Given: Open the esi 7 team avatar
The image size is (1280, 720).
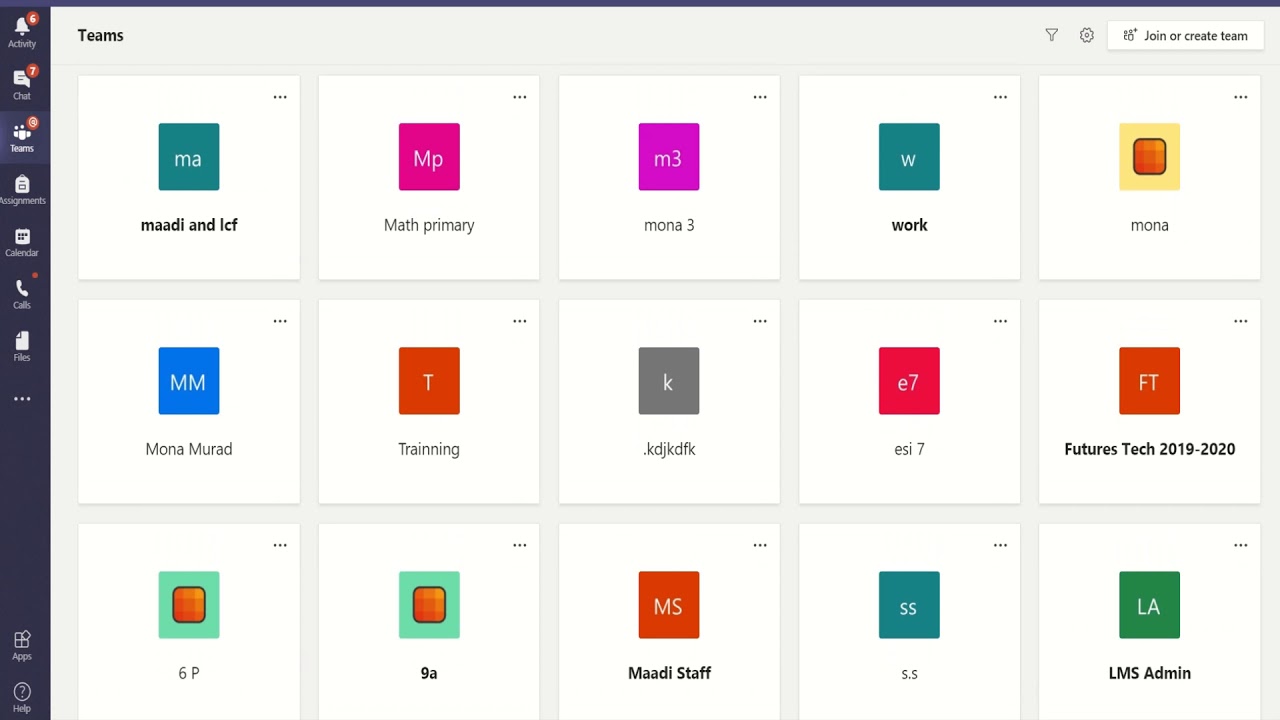Looking at the screenshot, I should tap(909, 381).
